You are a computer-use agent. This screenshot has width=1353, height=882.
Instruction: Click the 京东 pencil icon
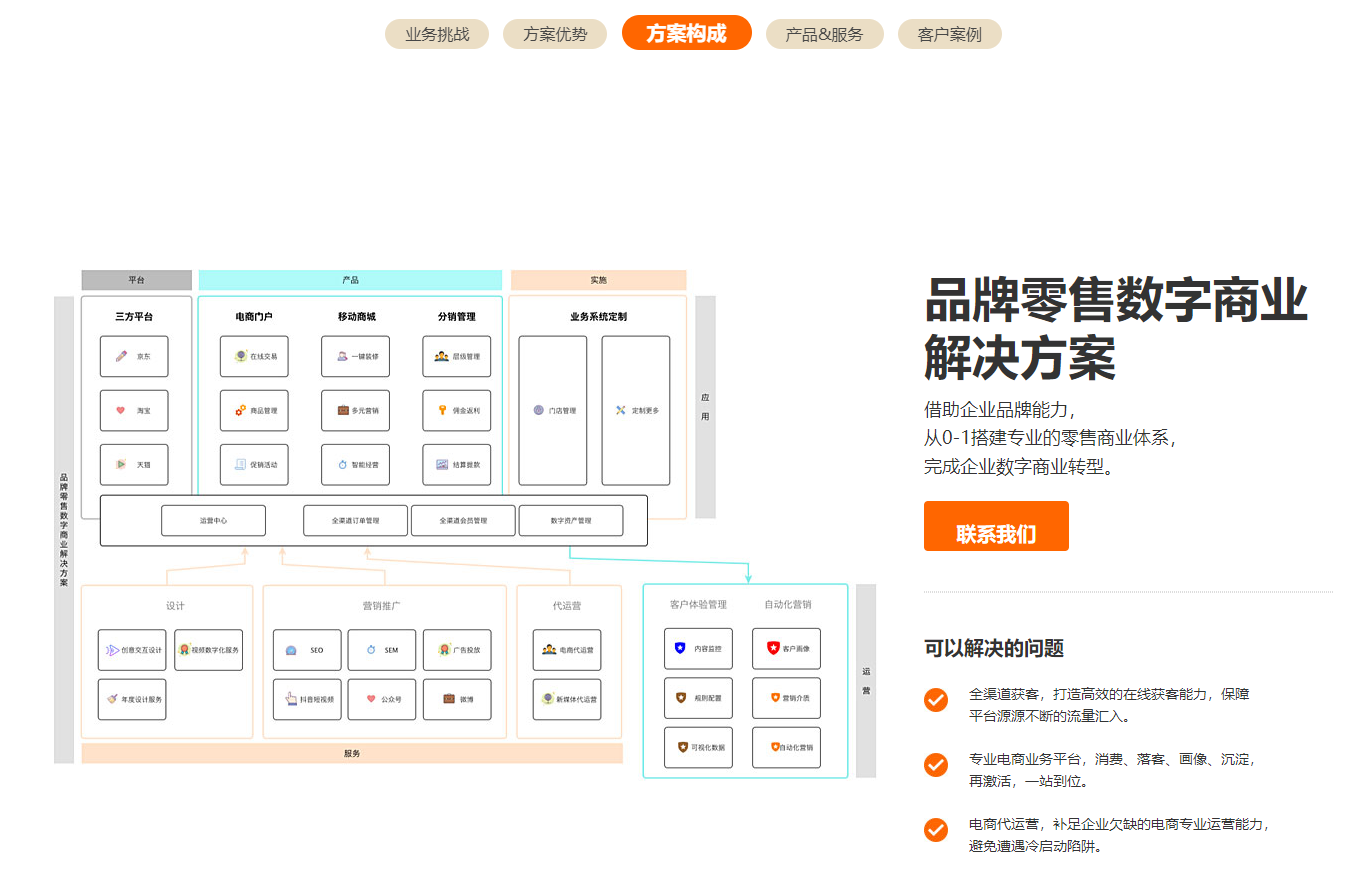[121, 356]
